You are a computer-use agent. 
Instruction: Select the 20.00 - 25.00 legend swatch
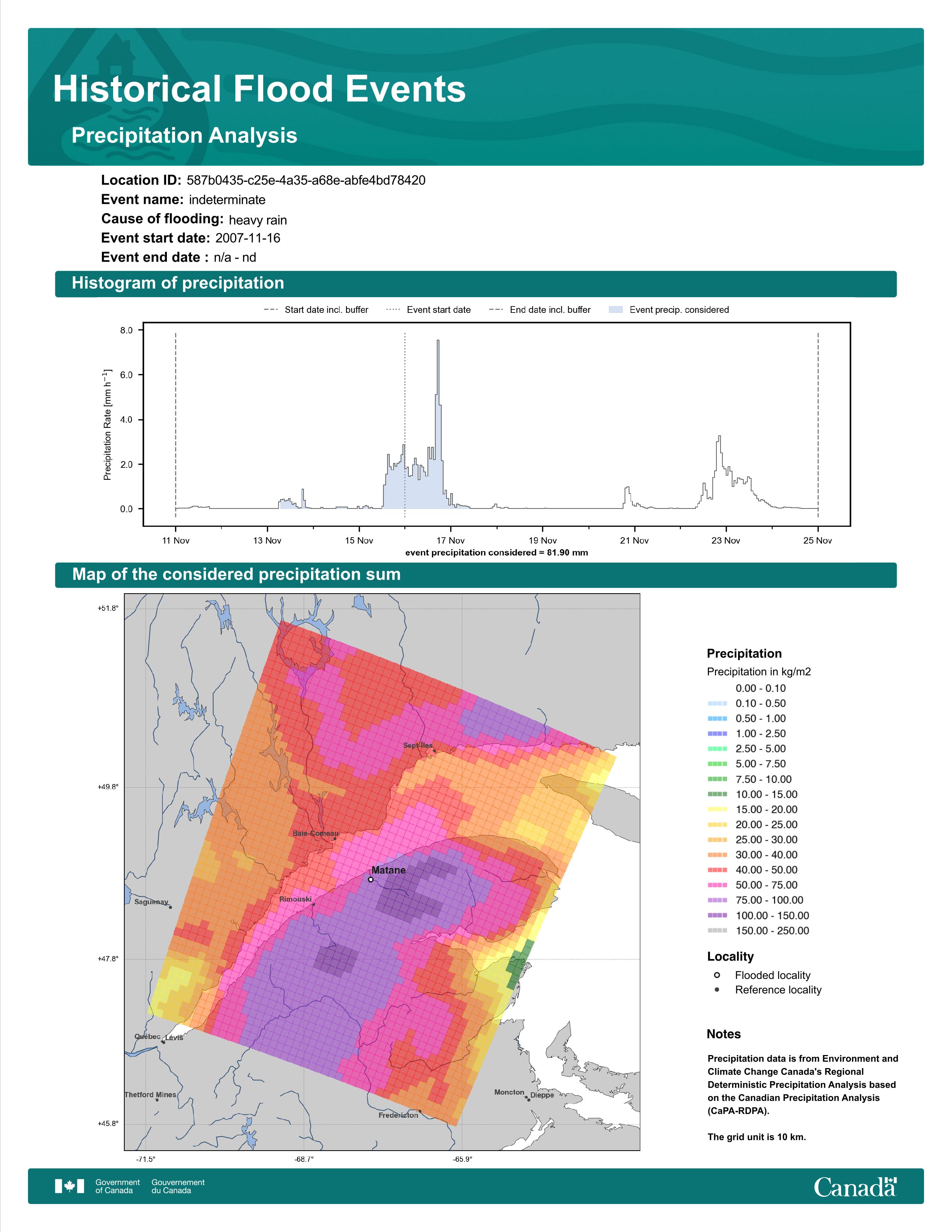click(717, 825)
